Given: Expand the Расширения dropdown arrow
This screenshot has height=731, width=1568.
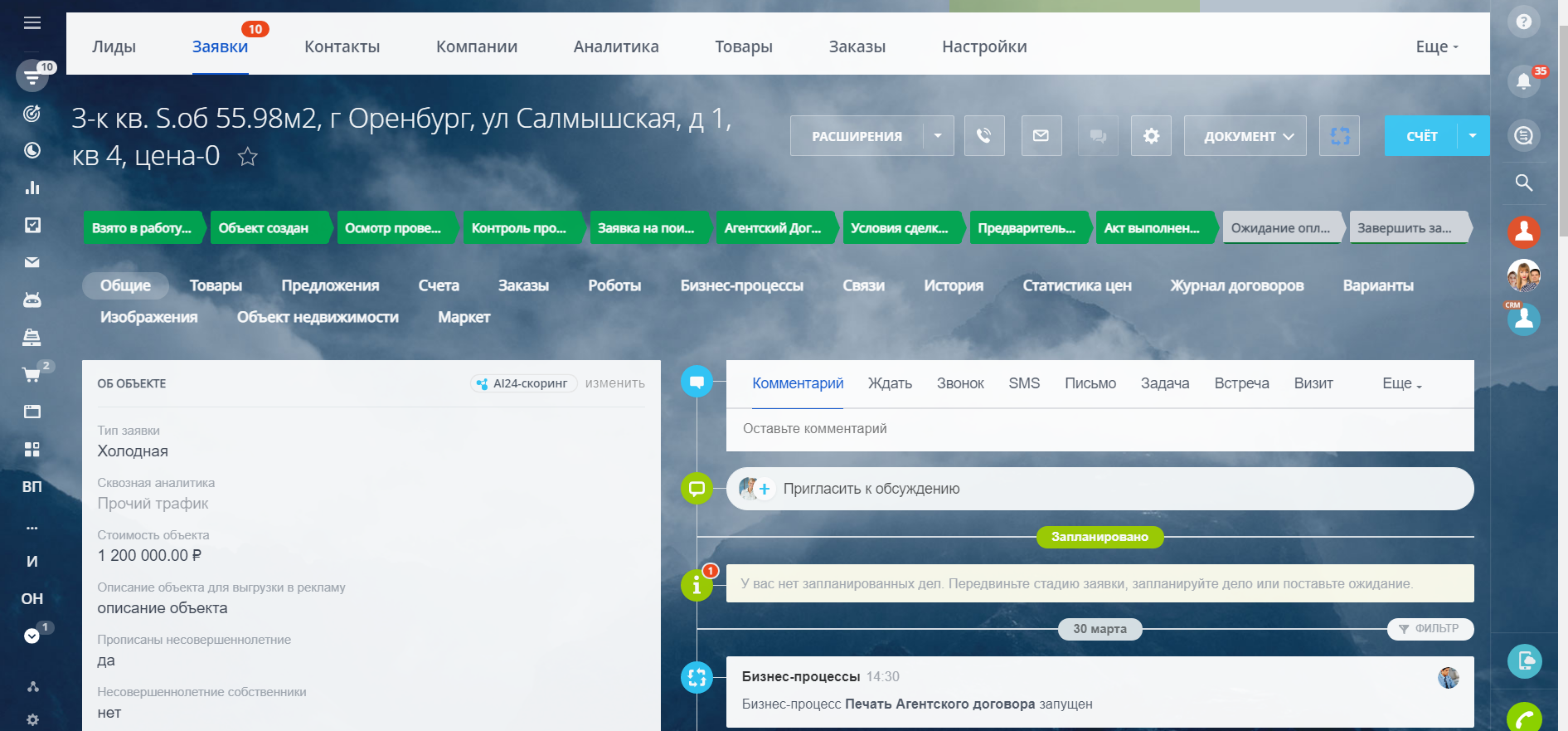Looking at the screenshot, I should 938,136.
